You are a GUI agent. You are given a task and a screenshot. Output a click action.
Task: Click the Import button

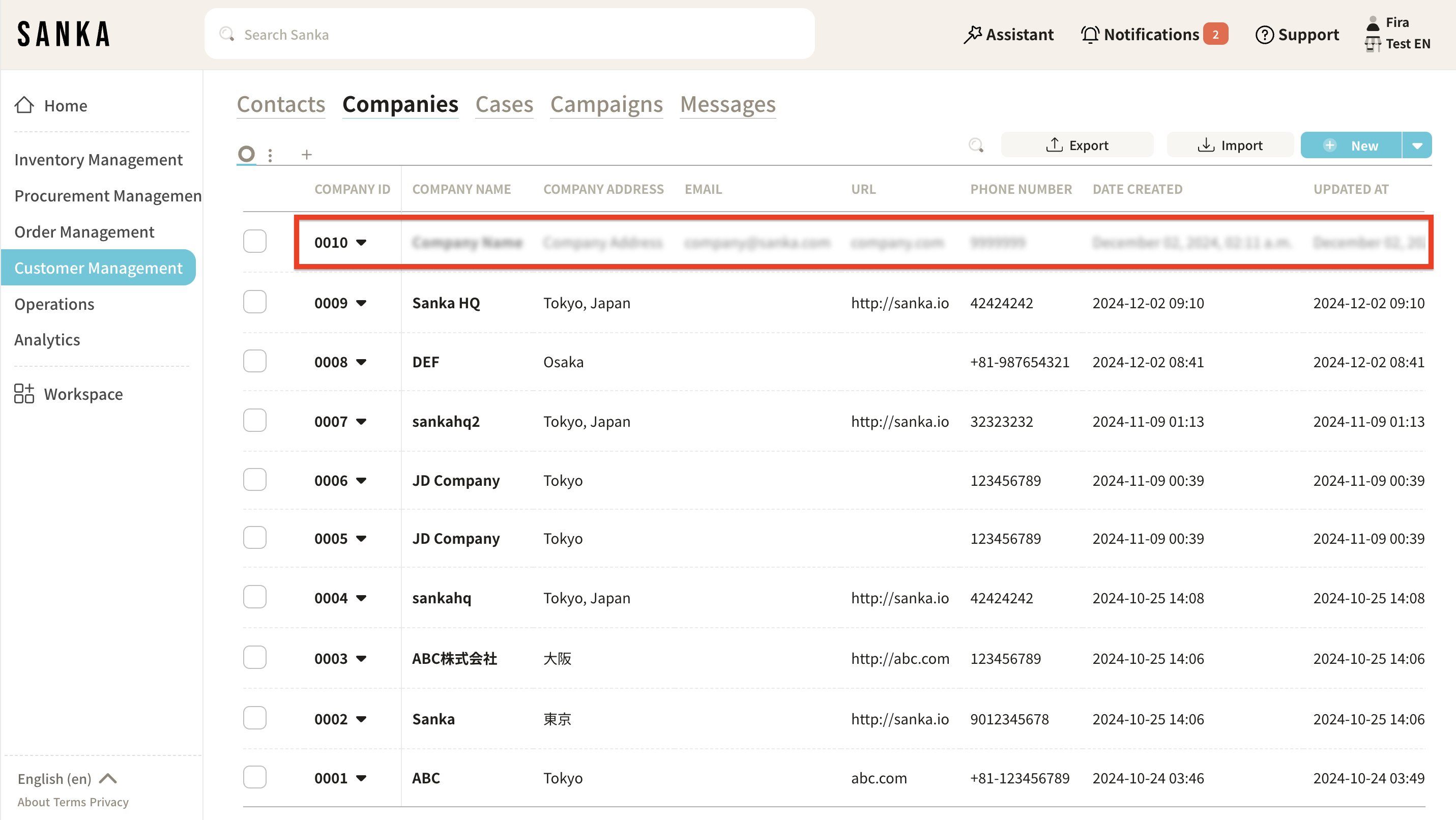(1229, 145)
